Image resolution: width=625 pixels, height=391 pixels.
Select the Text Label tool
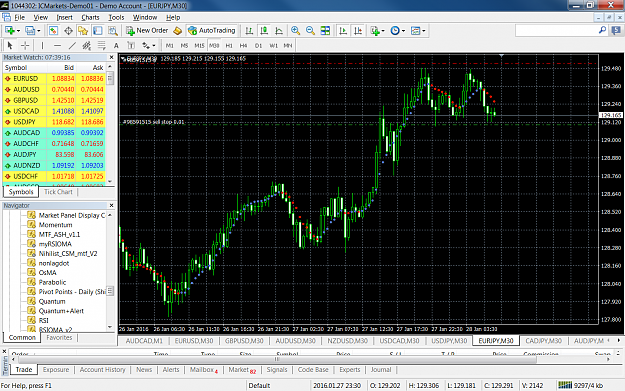(131, 45)
